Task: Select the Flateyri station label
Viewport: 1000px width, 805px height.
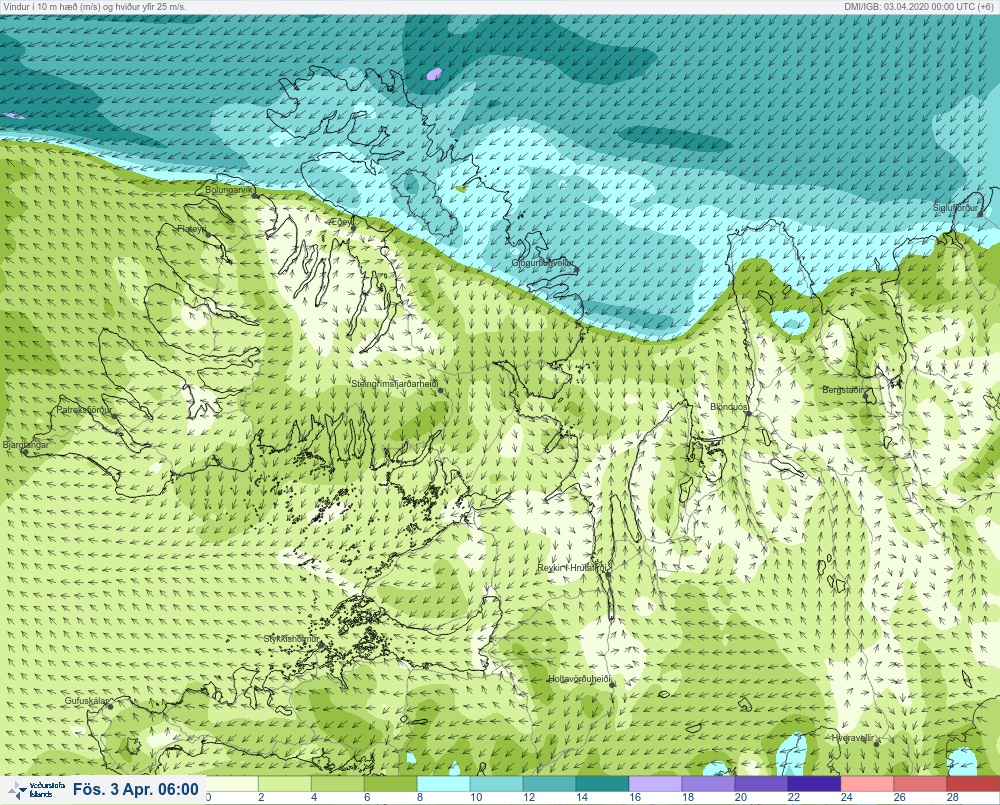Action: click(192, 228)
